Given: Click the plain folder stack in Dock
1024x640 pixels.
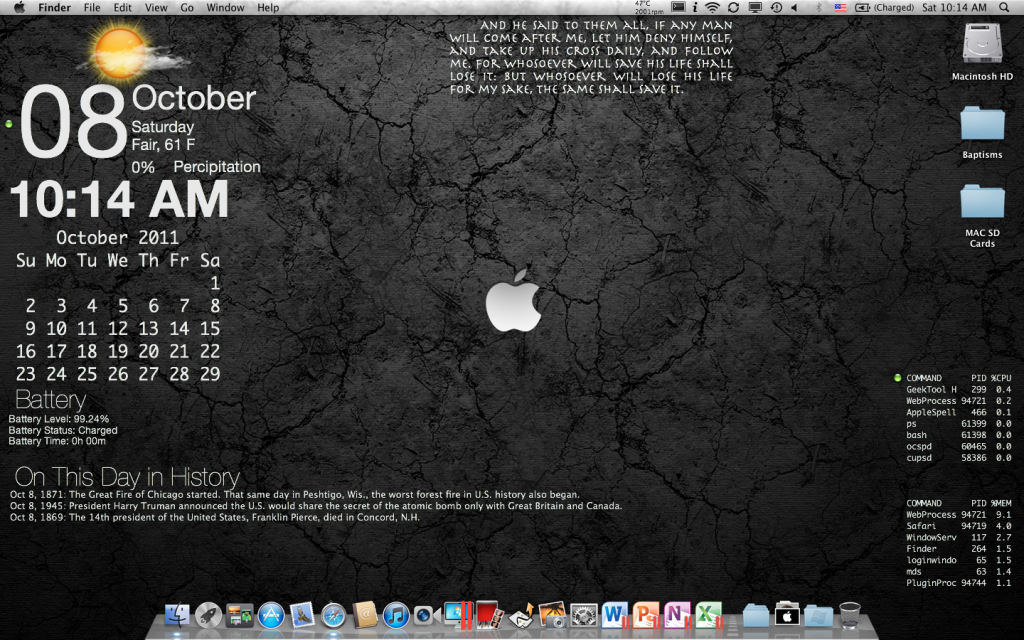Looking at the screenshot, I should (756, 616).
